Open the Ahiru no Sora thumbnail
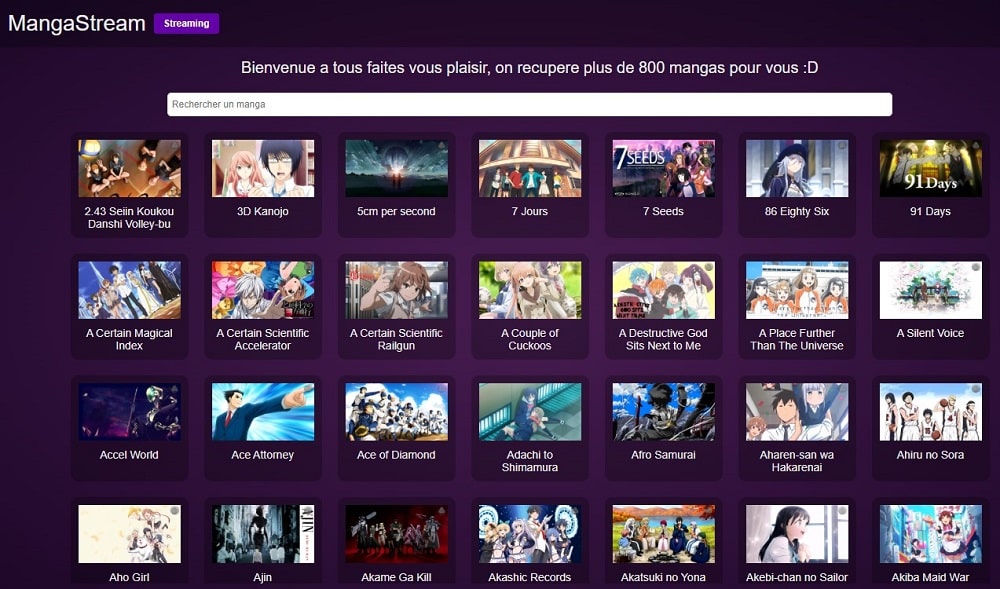1000x589 pixels. point(930,412)
